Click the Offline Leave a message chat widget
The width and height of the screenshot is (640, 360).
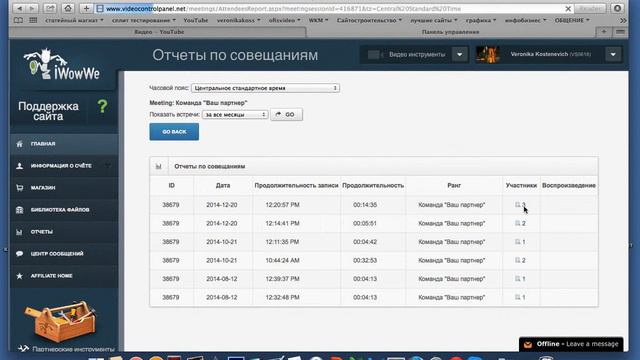571,344
